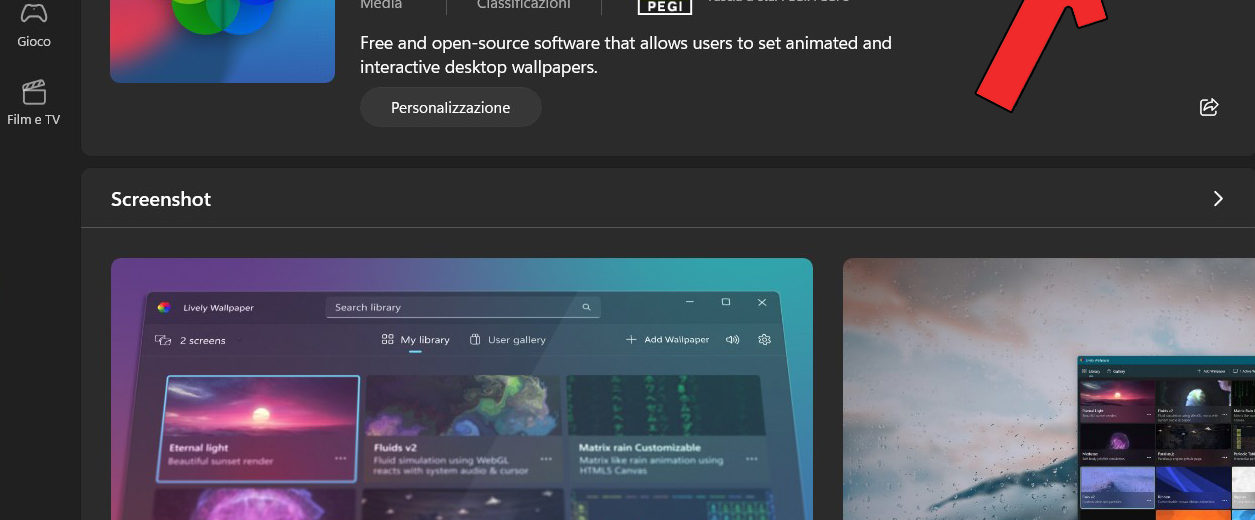Open the second screenshot with rainy window
The width and height of the screenshot is (1255, 520).
pos(1049,389)
